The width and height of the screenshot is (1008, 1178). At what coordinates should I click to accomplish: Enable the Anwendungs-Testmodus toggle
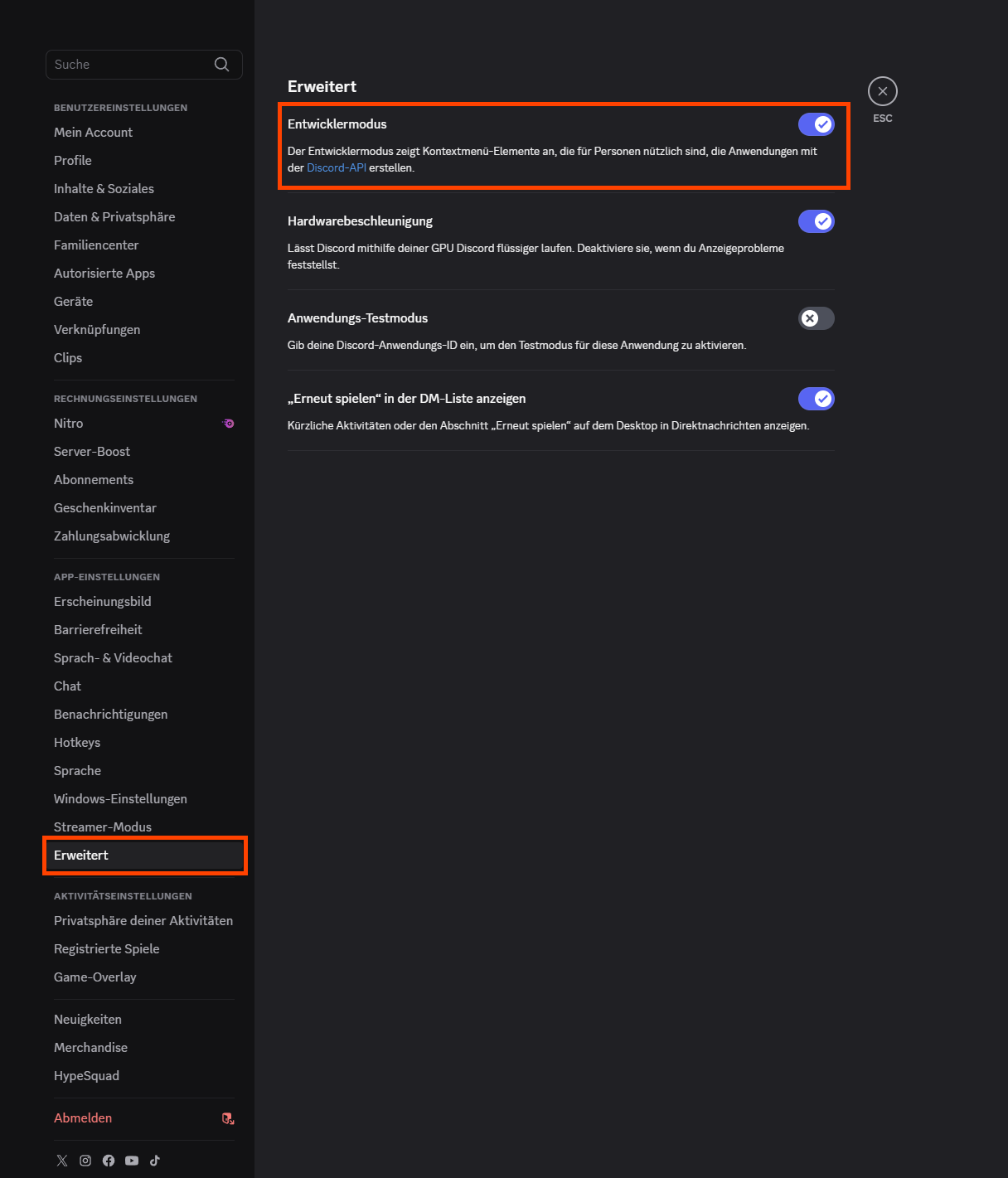(817, 318)
